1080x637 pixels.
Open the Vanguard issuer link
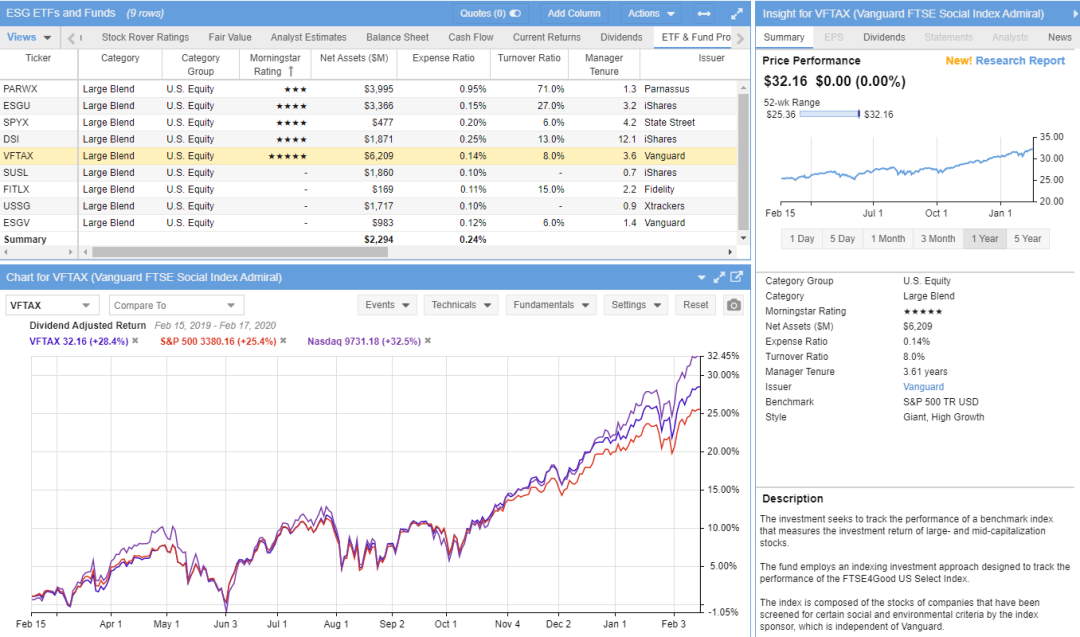tap(923, 387)
